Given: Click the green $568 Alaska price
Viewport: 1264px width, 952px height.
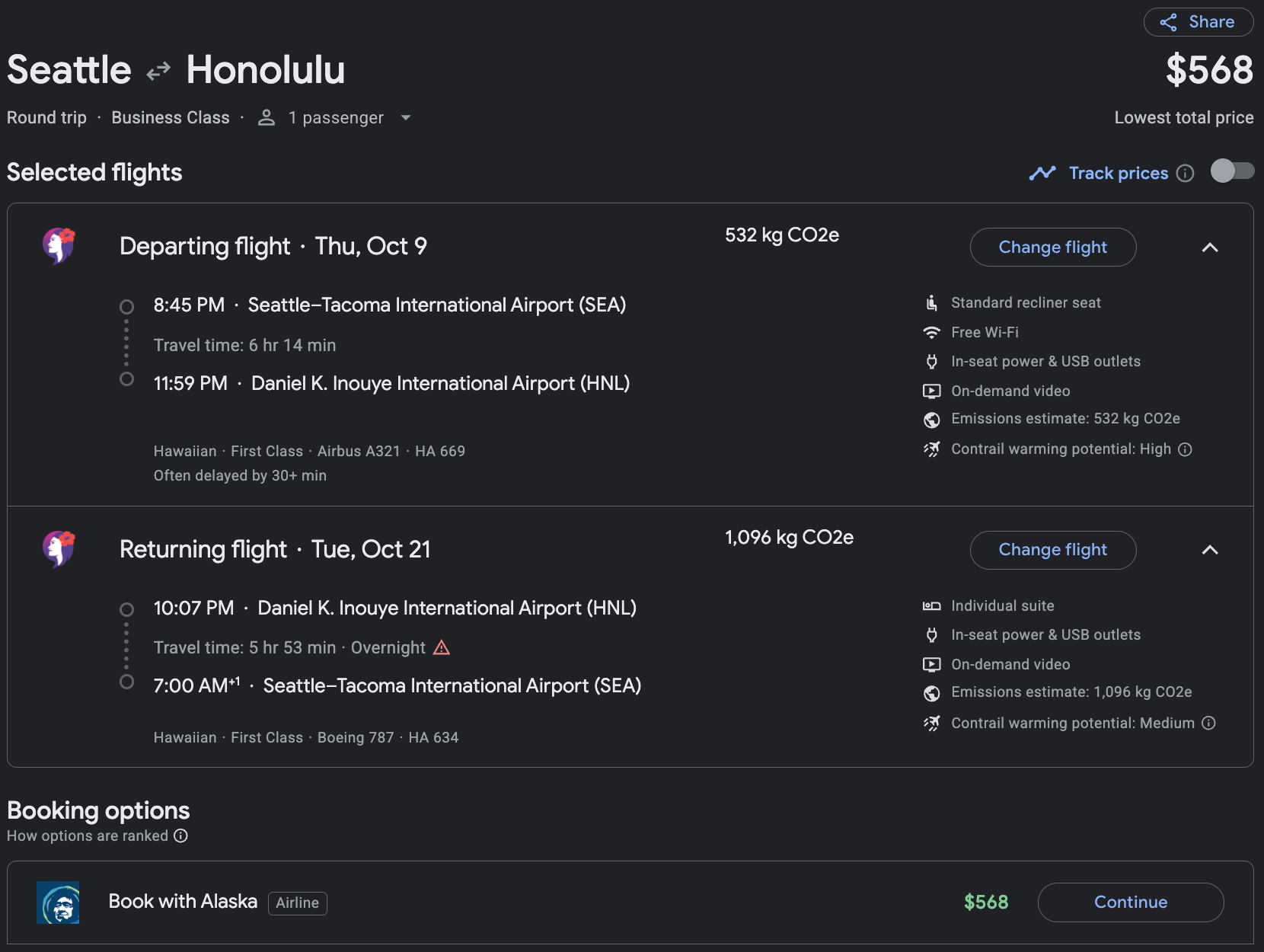Looking at the screenshot, I should [986, 902].
